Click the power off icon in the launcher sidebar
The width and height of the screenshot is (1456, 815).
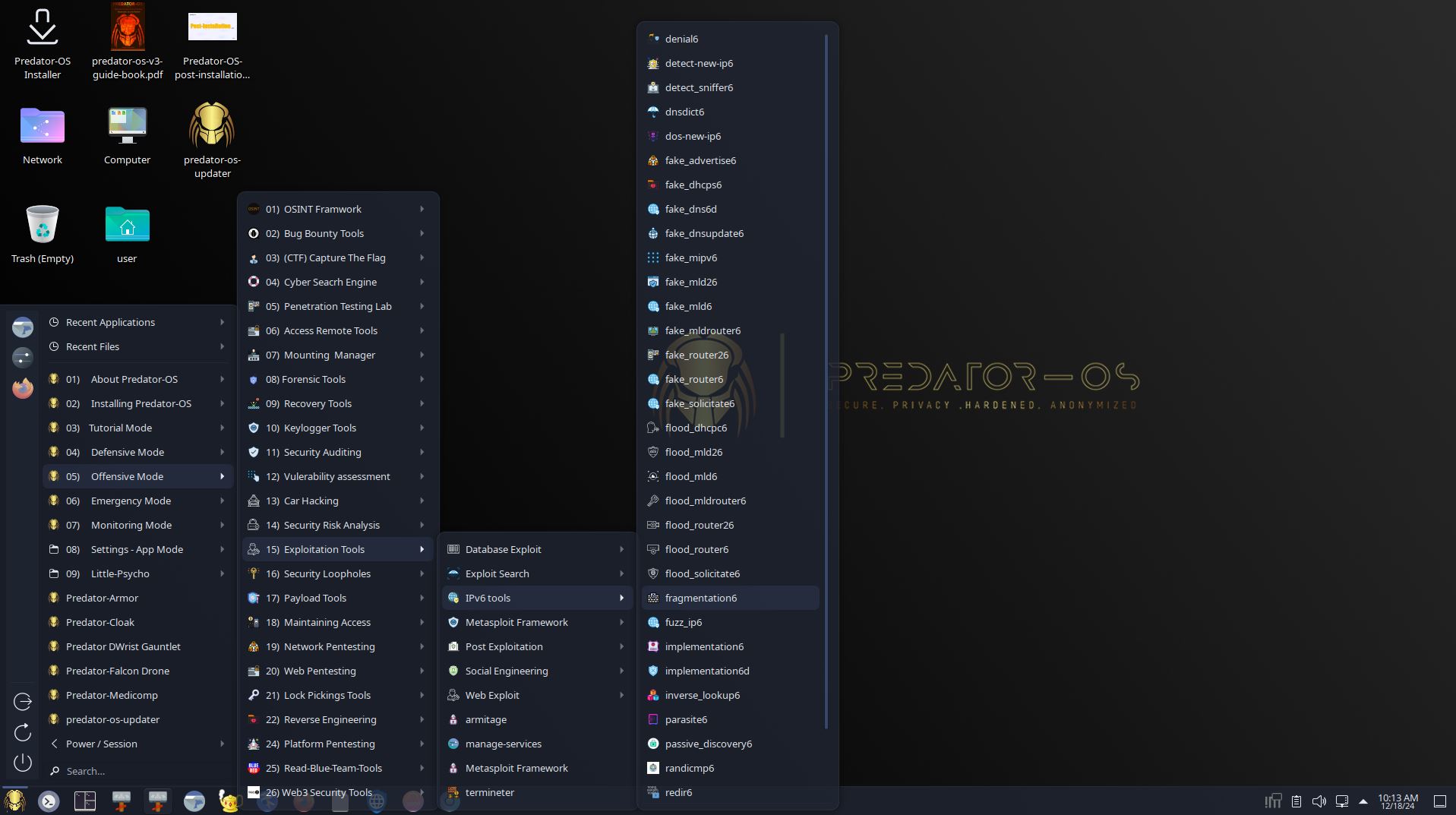[23, 763]
